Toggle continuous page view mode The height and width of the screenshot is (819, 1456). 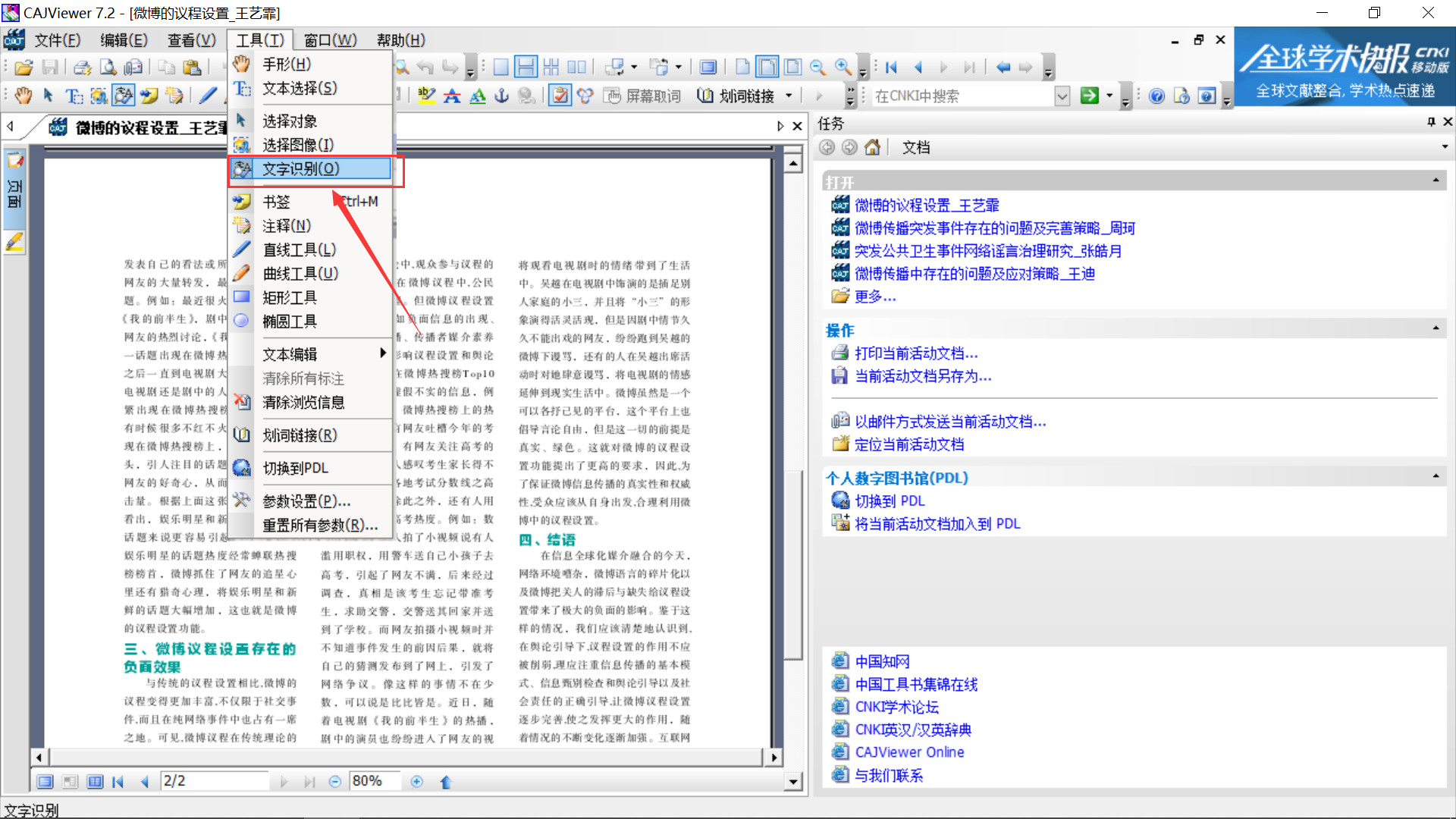(x=526, y=67)
